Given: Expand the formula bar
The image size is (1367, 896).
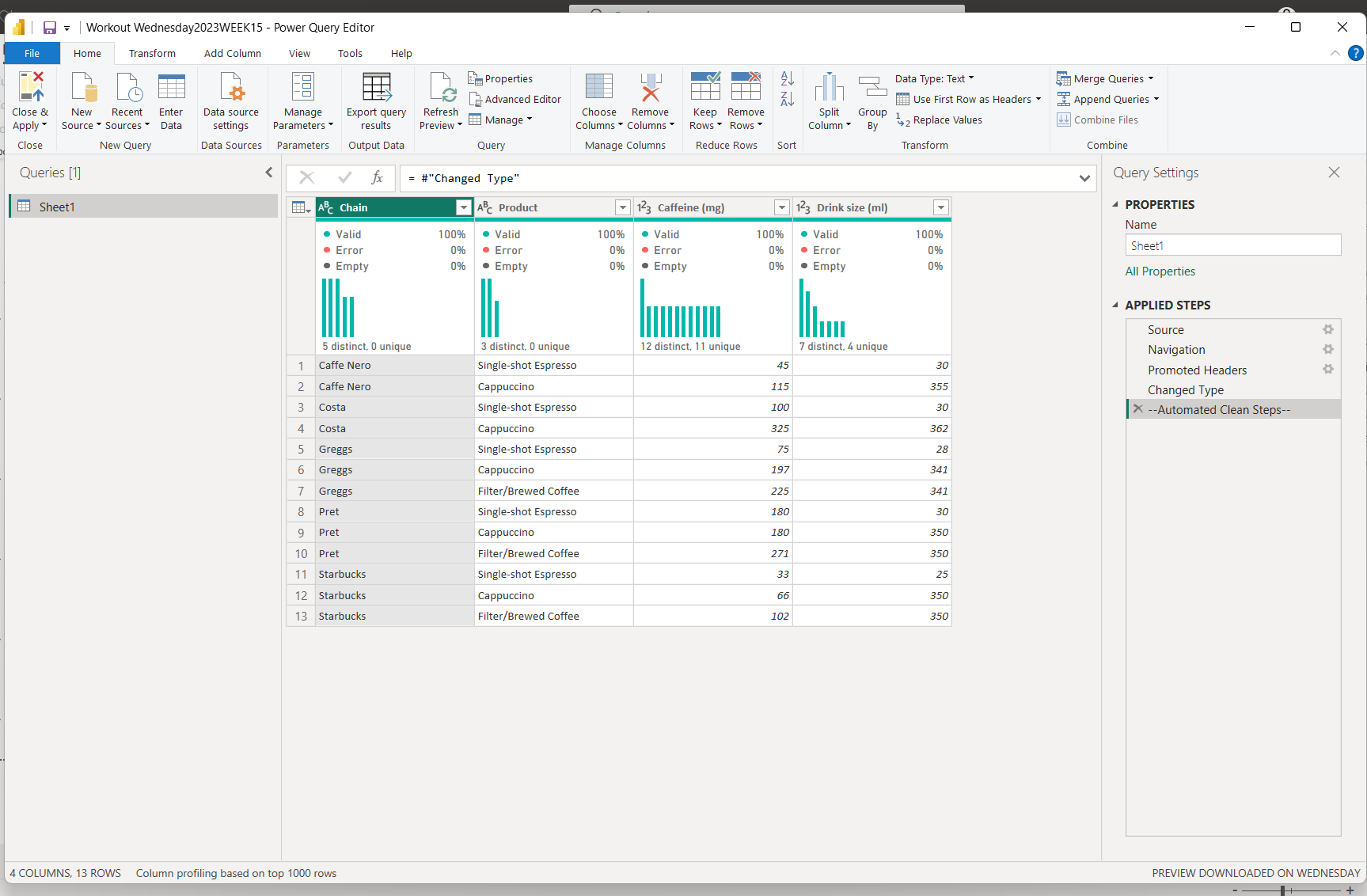Looking at the screenshot, I should 1084,178.
